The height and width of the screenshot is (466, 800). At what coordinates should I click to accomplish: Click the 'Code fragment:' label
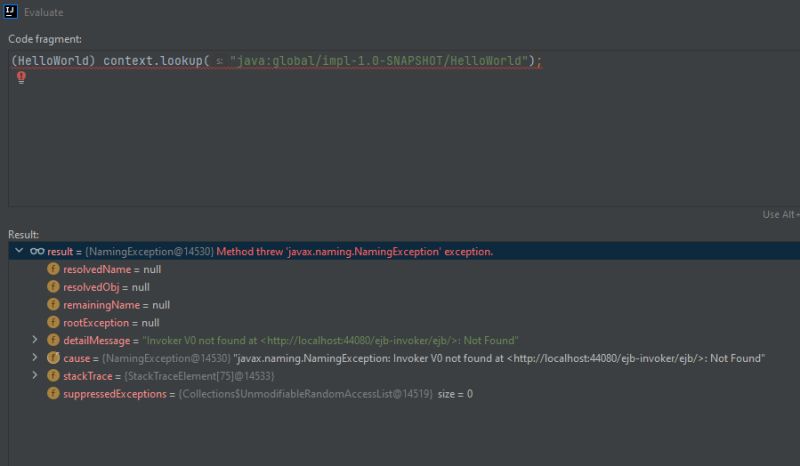click(45, 39)
